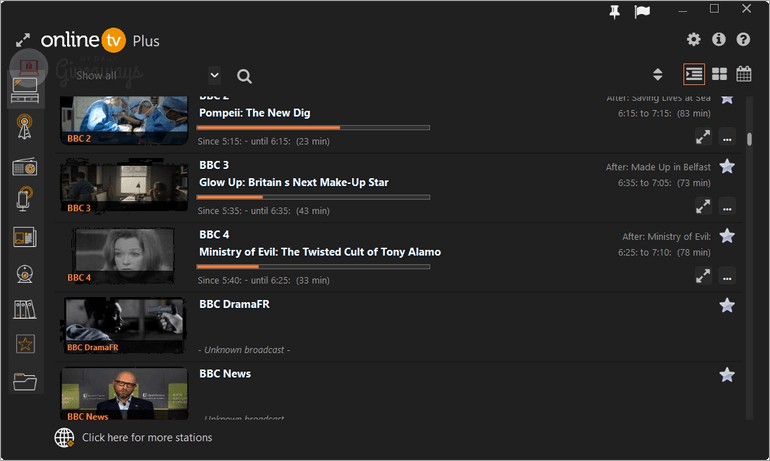Viewport: 770px width, 461px height.
Task: Open the sort order arrows
Action: click(658, 75)
